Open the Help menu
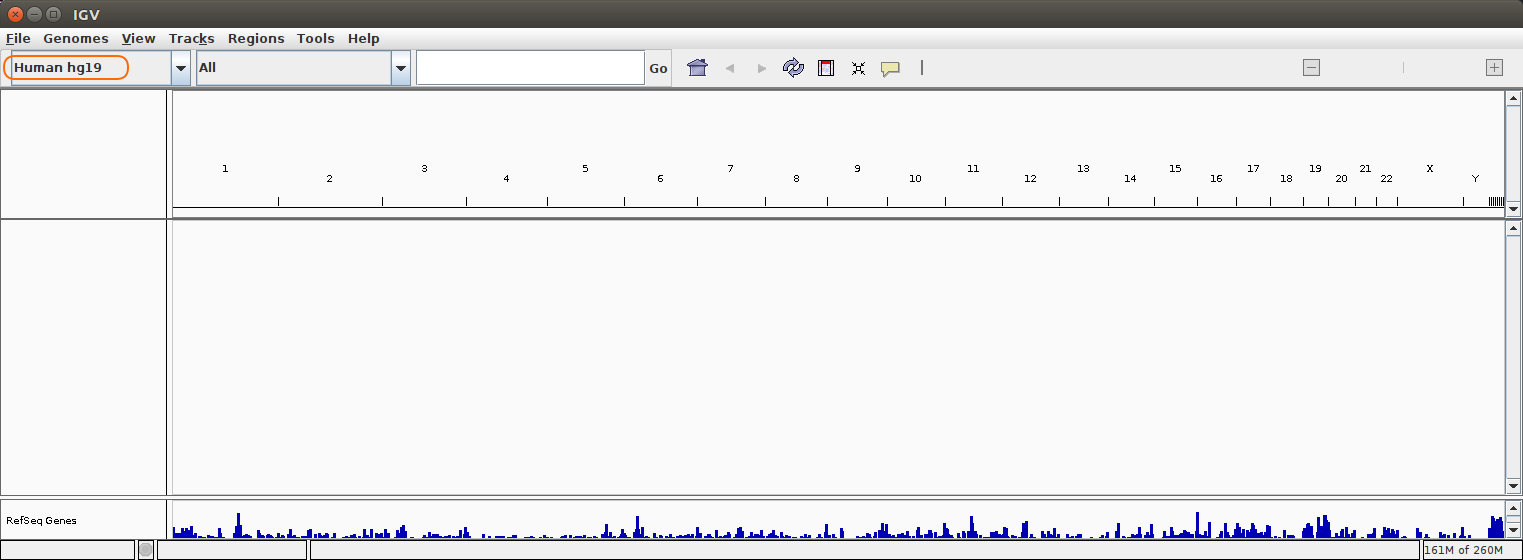Viewport: 1523px width, 560px height. (x=364, y=39)
